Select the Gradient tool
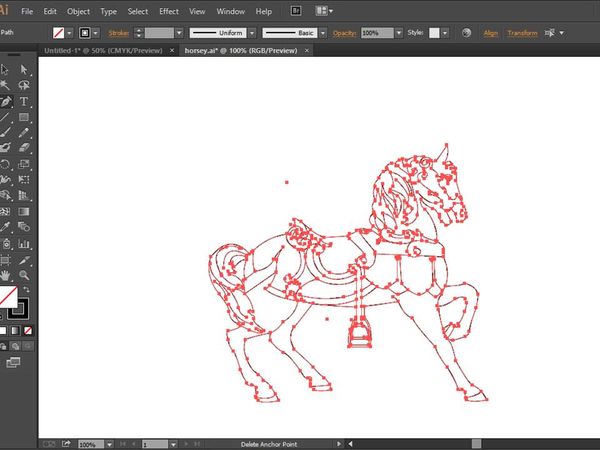 (x=24, y=211)
